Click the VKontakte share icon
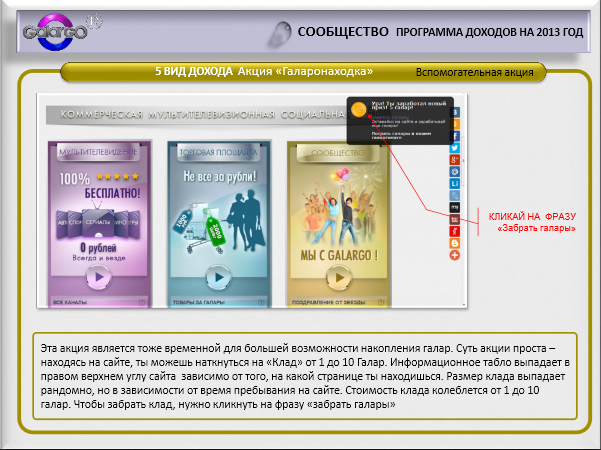The width and height of the screenshot is (601, 450). [455, 112]
